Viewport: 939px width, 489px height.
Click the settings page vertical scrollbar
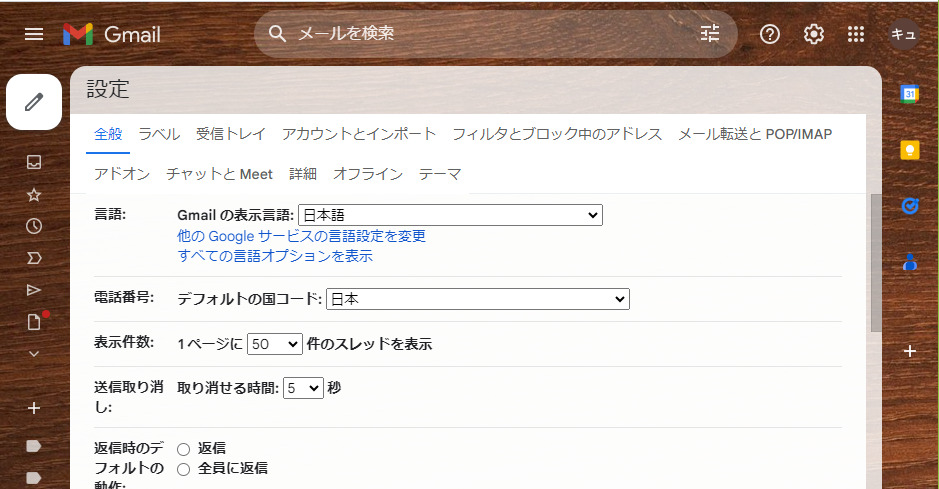[x=876, y=262]
